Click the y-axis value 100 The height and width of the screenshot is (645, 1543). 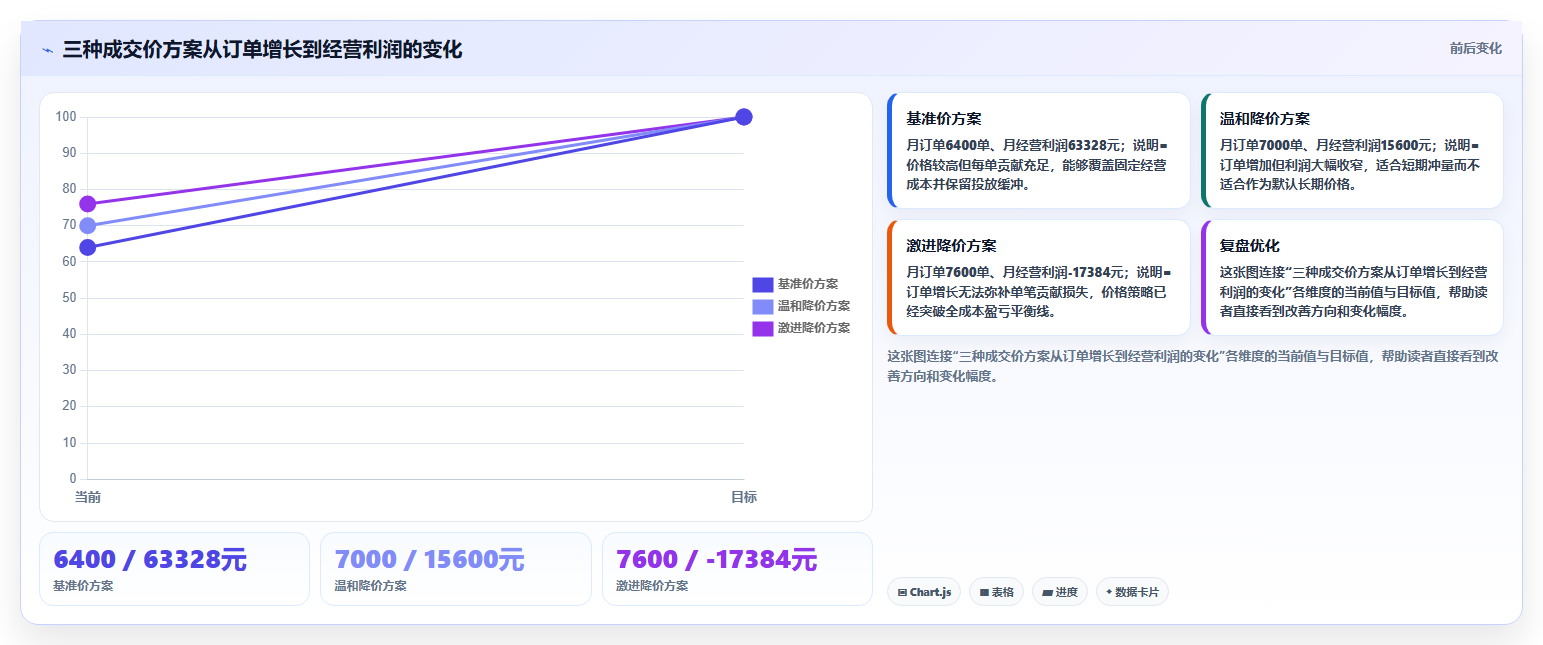pos(66,117)
